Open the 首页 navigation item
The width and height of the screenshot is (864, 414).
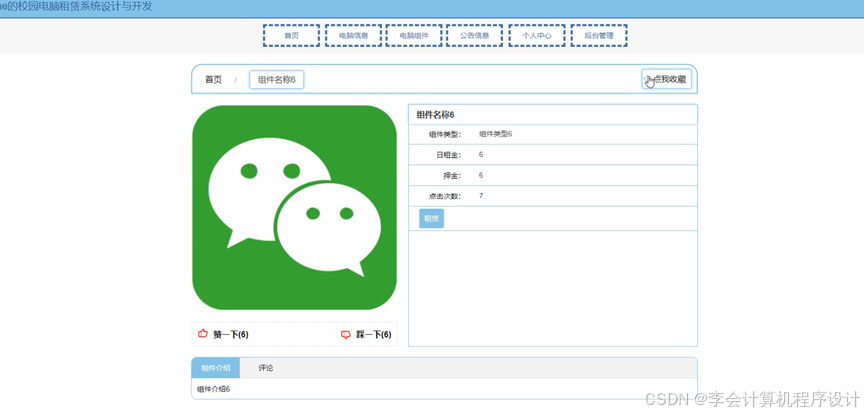click(x=291, y=35)
